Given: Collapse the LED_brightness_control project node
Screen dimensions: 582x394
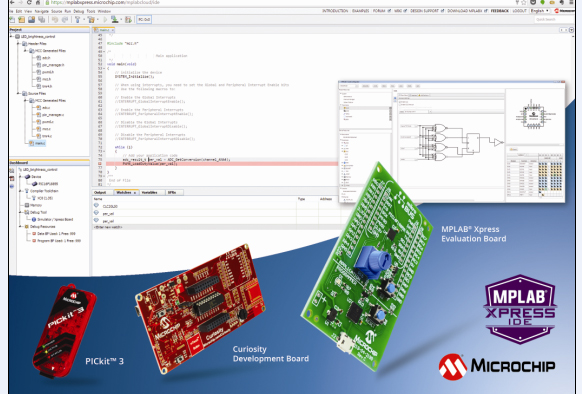Looking at the screenshot, I should coord(12,37).
